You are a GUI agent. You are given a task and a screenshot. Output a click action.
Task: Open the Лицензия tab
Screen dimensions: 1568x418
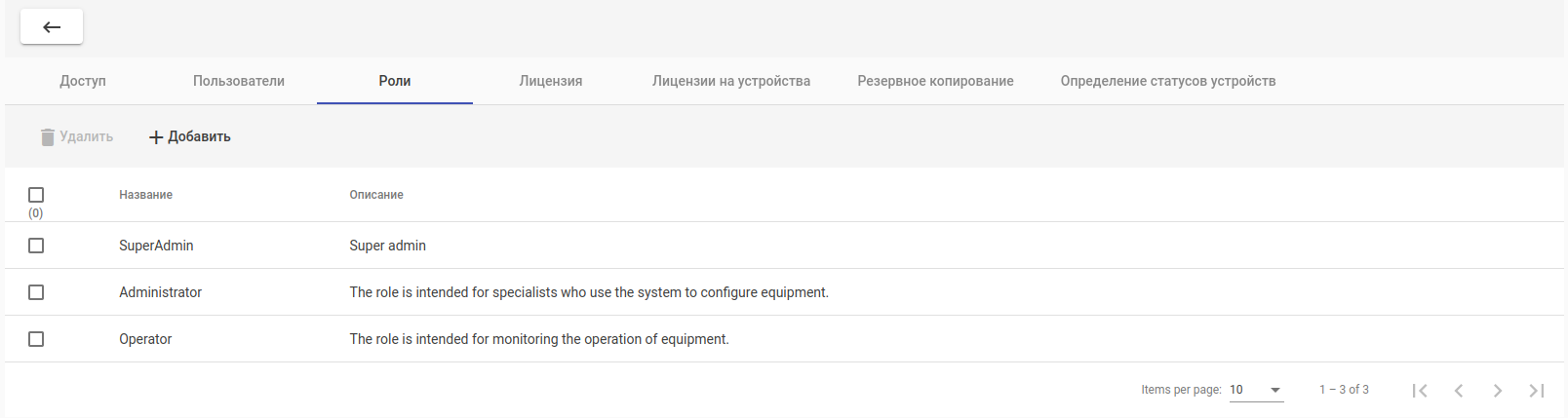click(x=551, y=81)
